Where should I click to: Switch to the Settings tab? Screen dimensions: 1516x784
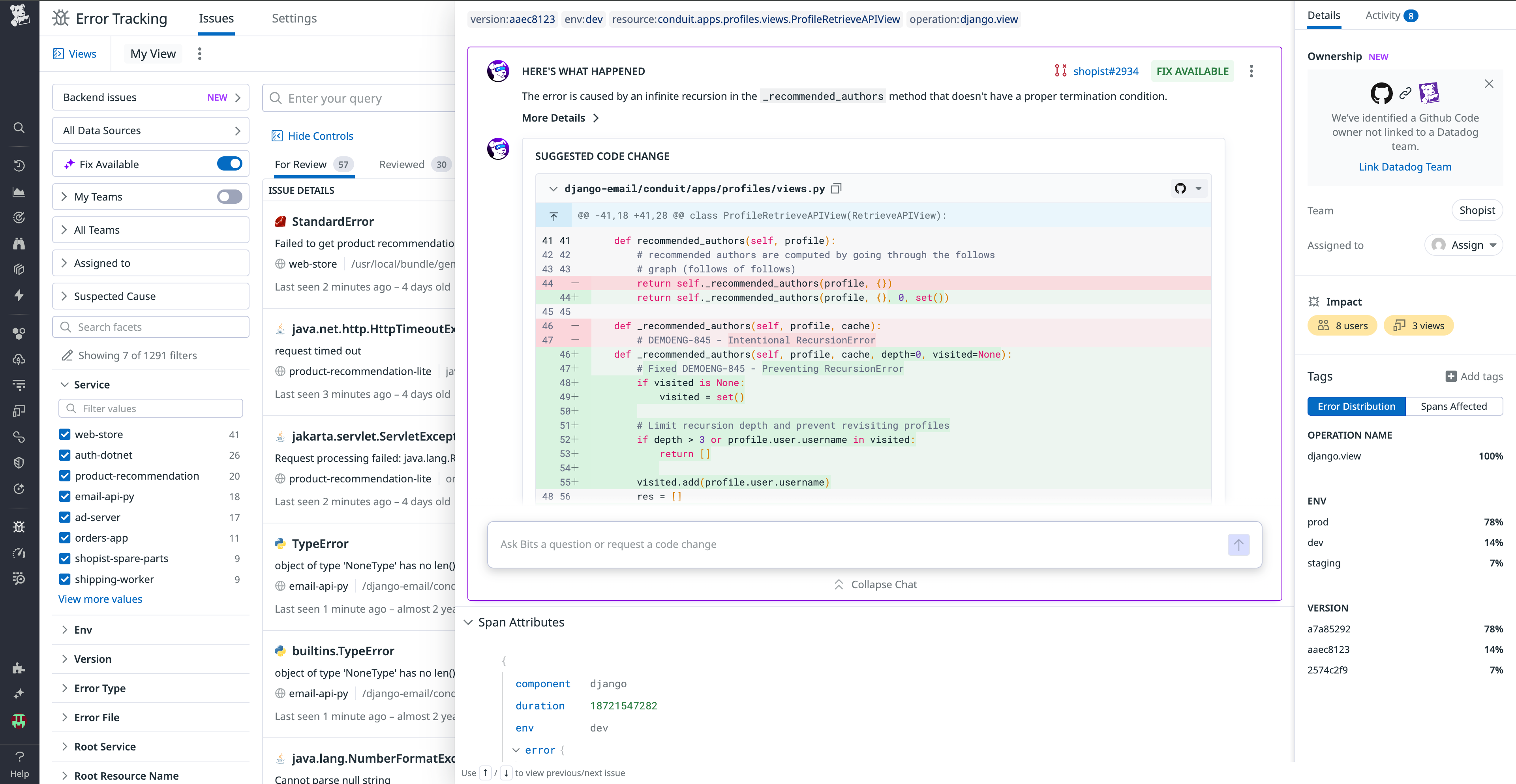(x=294, y=18)
